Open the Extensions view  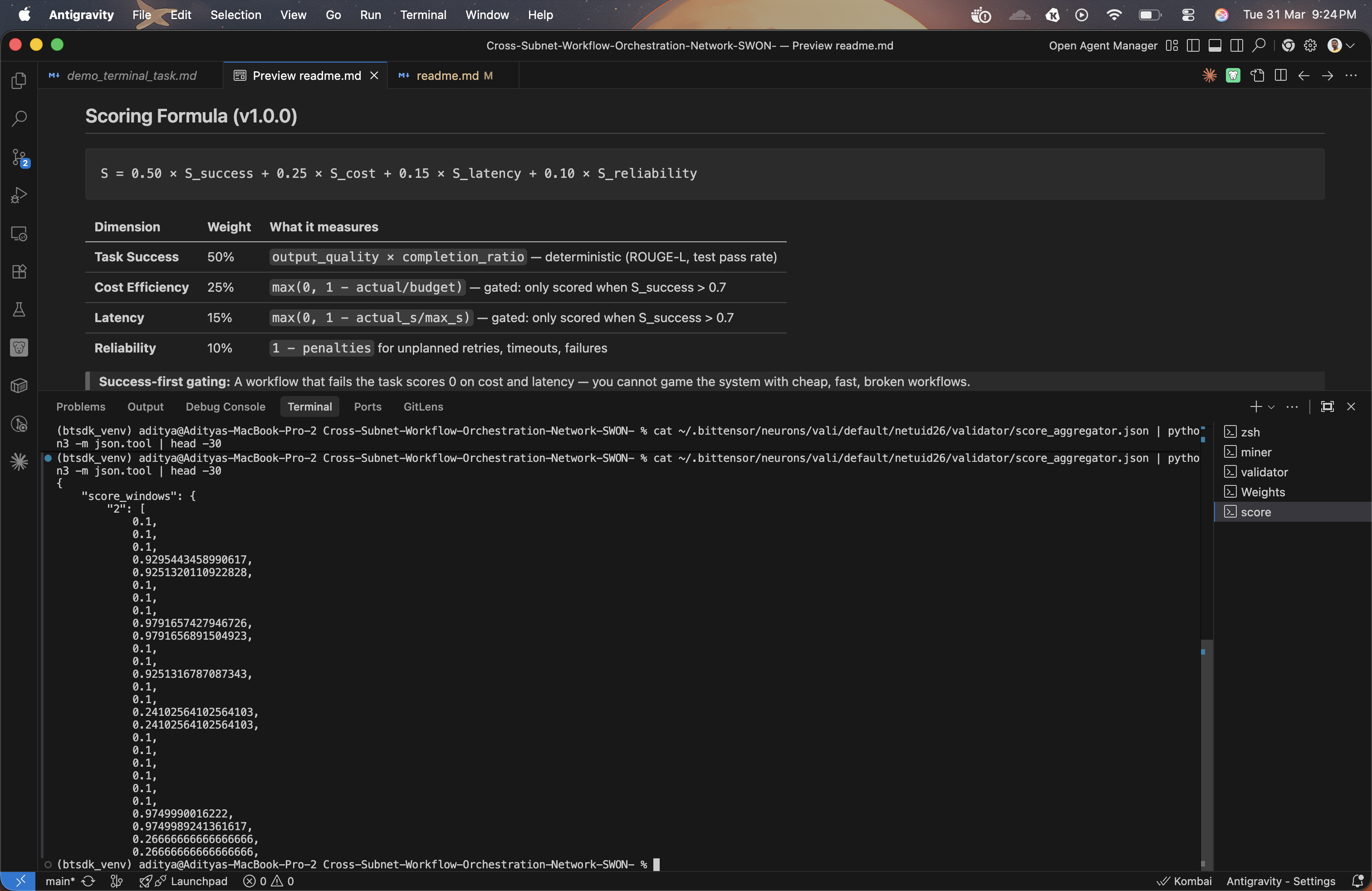click(x=19, y=271)
